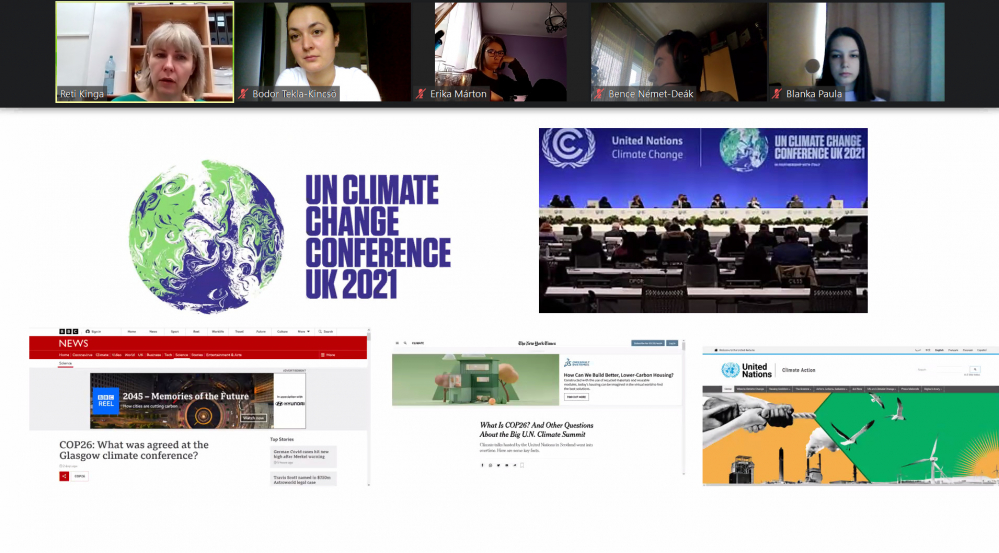Click muted microphone icon beside Bodor Tekla-Kincső
Screen dimensions: 999x553
pos(243,94)
